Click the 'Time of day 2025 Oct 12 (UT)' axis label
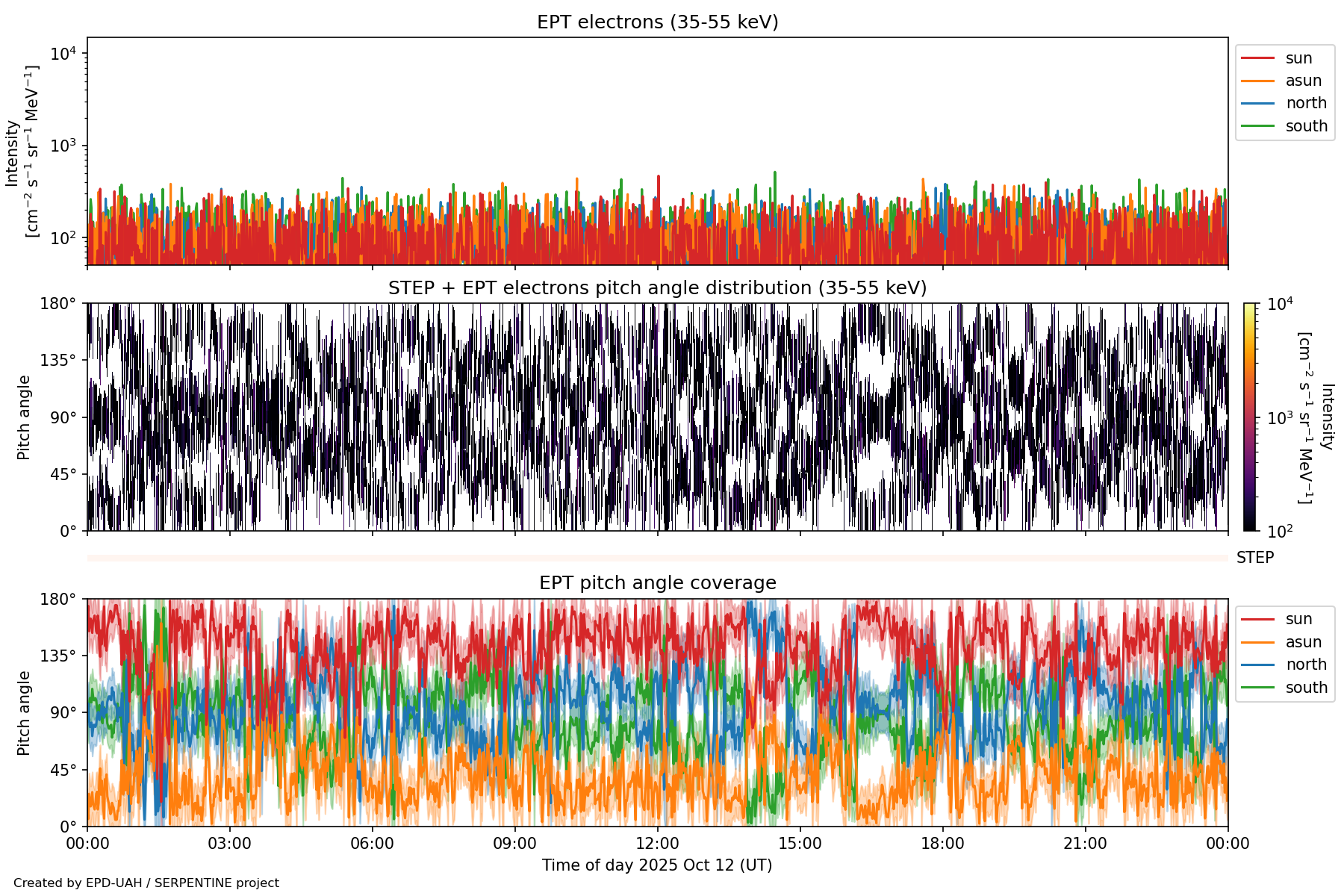Screen dimensions: 1344x896 [x=657, y=865]
